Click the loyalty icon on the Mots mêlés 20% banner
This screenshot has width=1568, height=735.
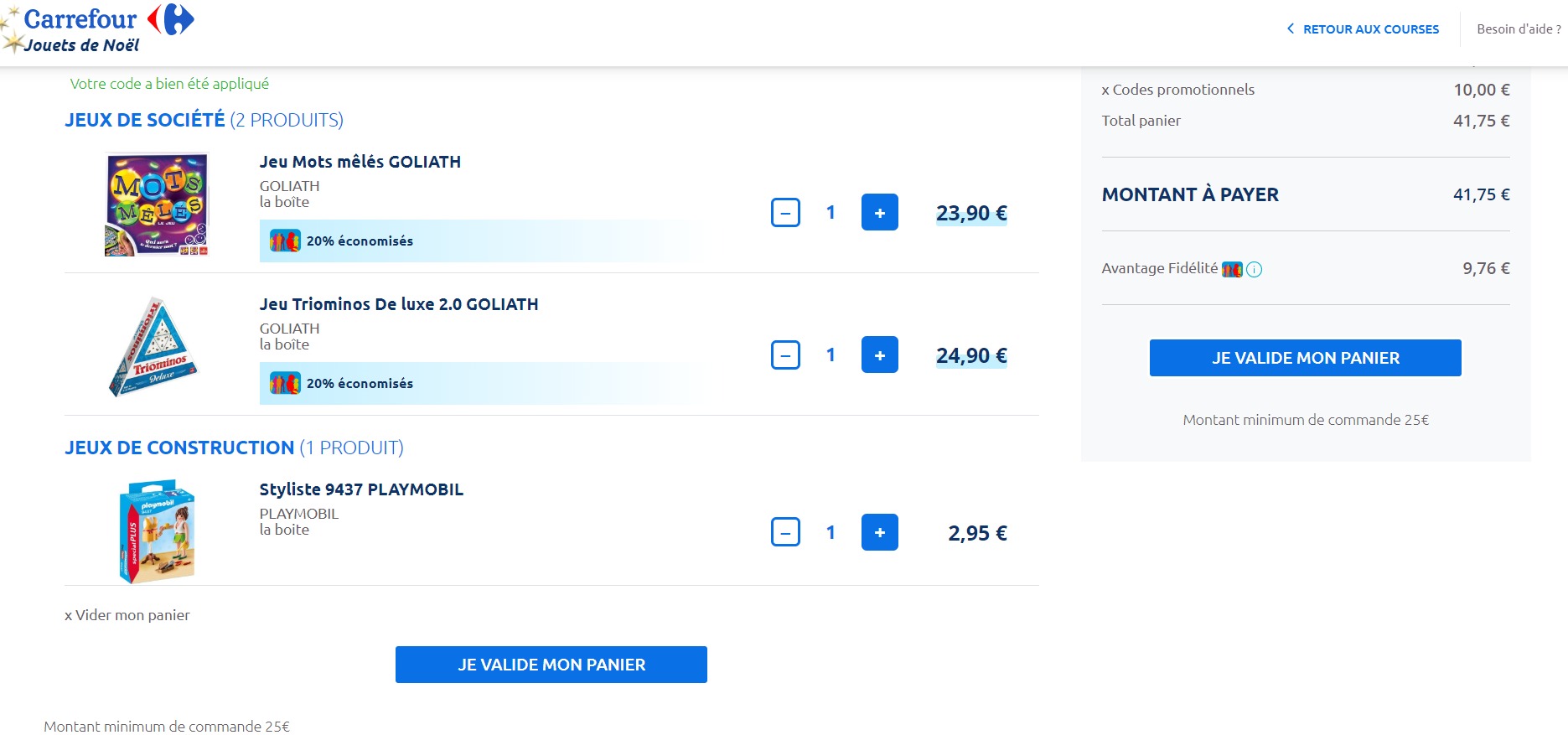tap(284, 241)
